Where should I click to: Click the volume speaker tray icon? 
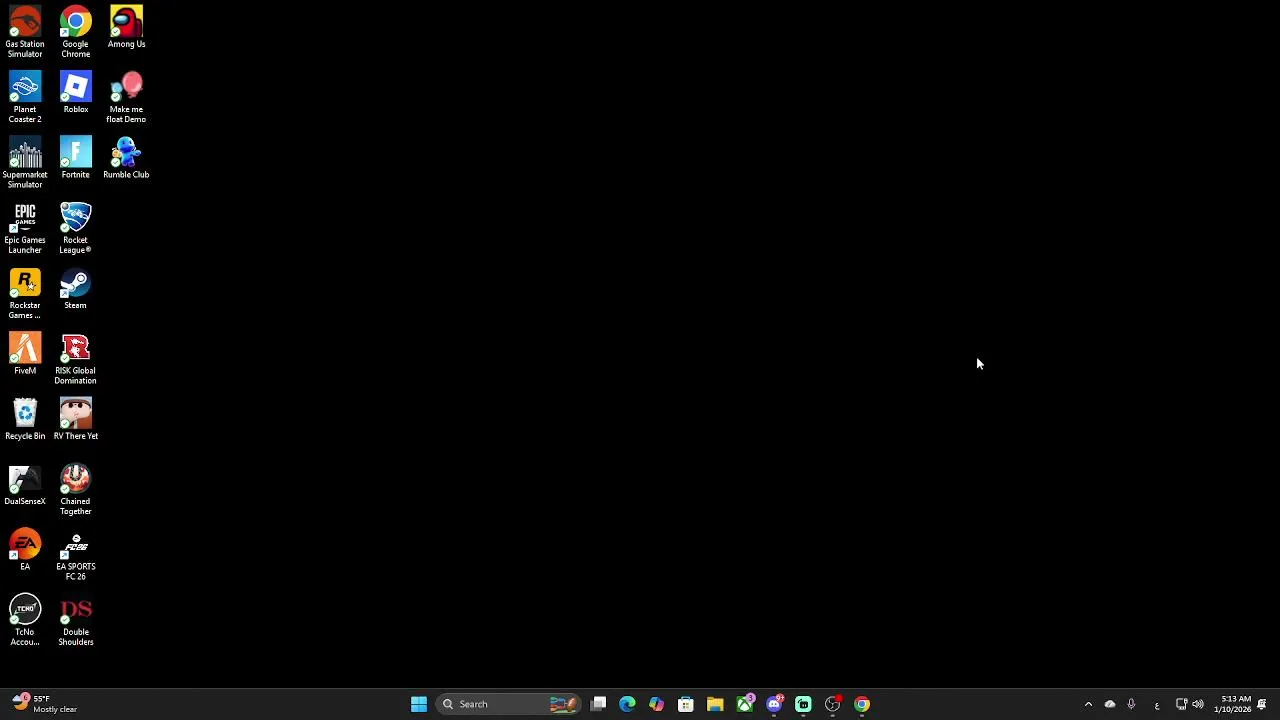[1198, 704]
